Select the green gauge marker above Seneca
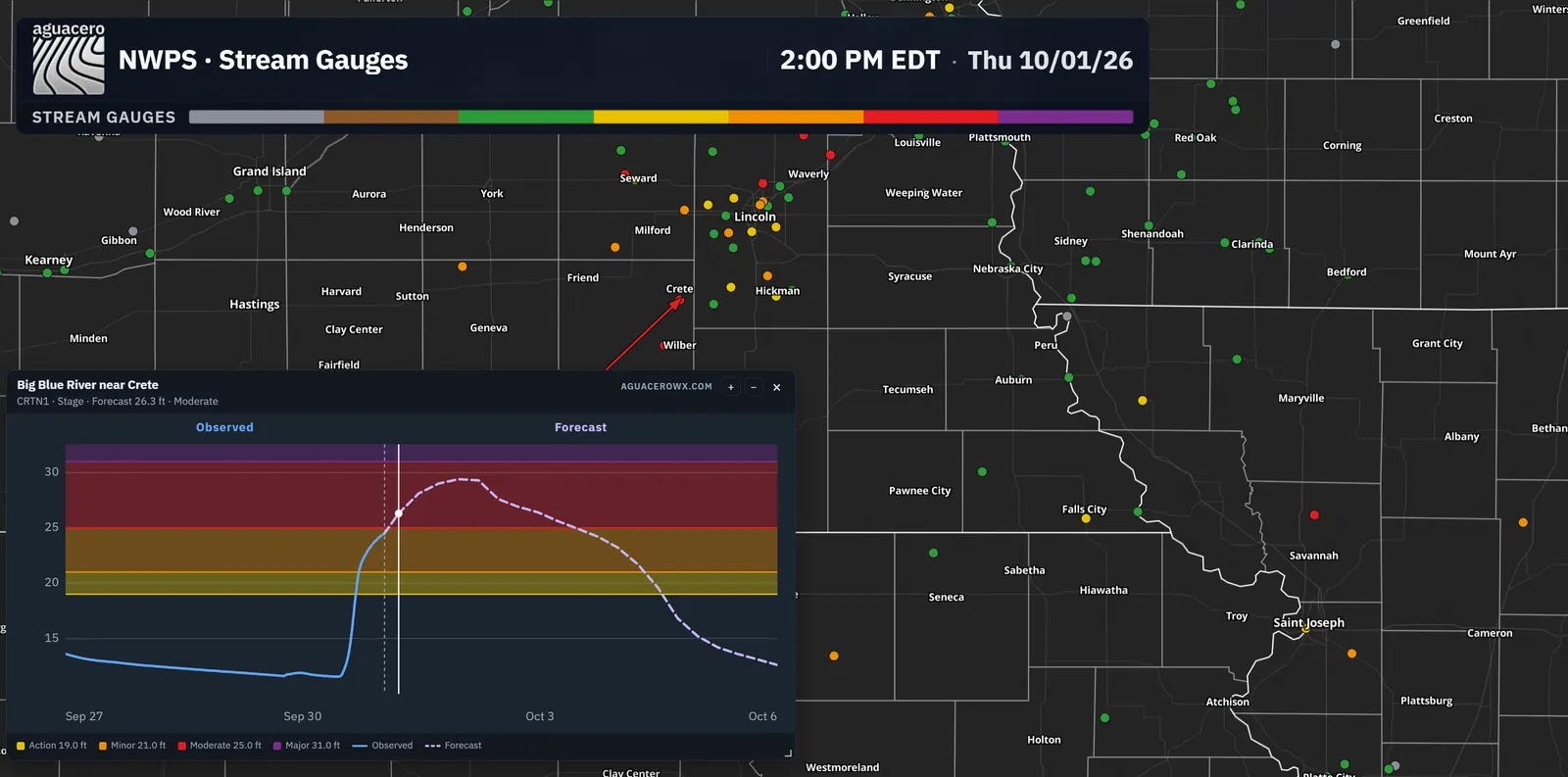 click(x=933, y=554)
